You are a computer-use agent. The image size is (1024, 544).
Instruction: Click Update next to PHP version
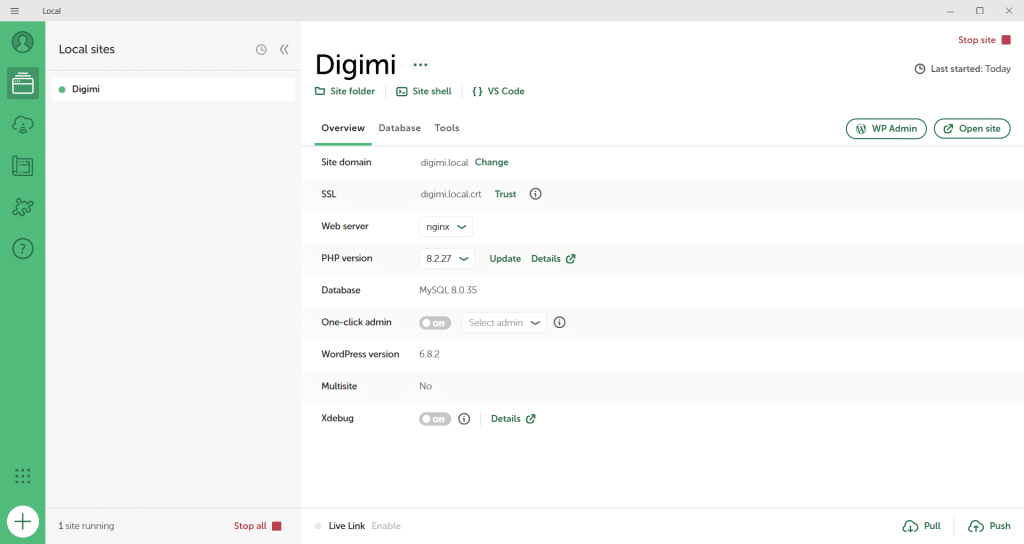click(505, 259)
